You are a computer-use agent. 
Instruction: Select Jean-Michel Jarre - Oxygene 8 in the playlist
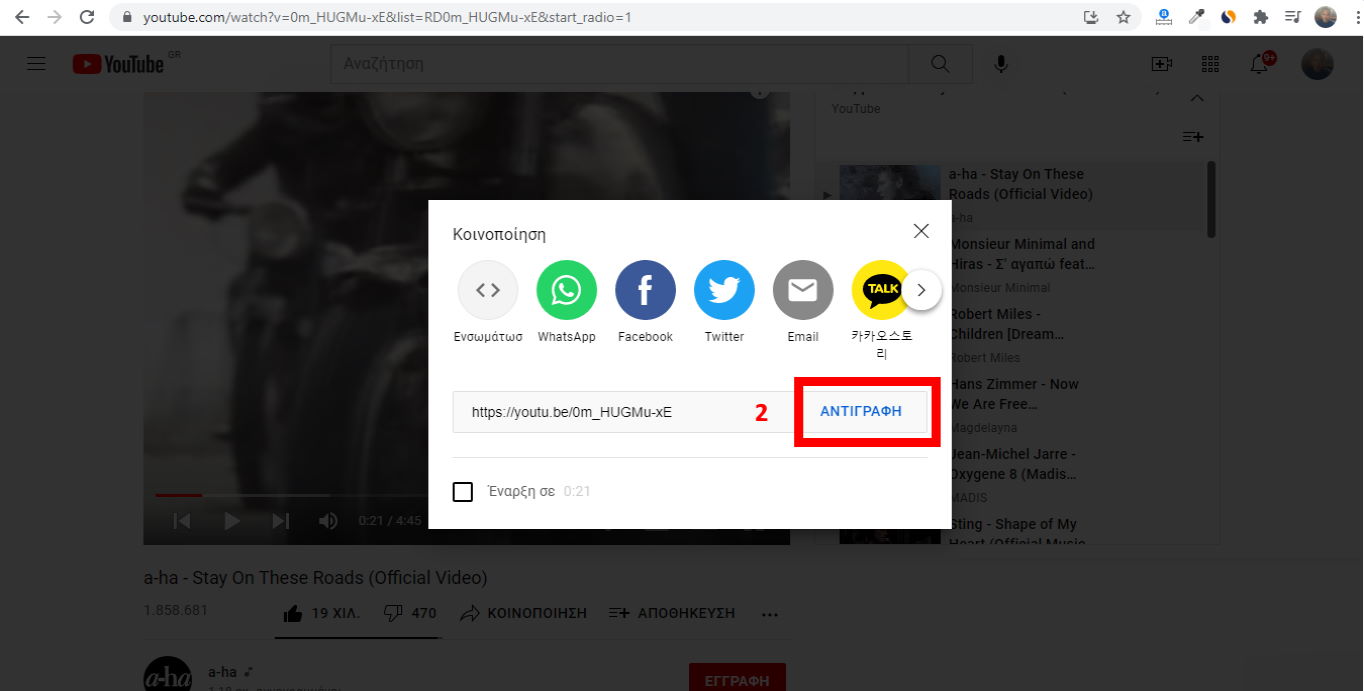[x=1013, y=464]
